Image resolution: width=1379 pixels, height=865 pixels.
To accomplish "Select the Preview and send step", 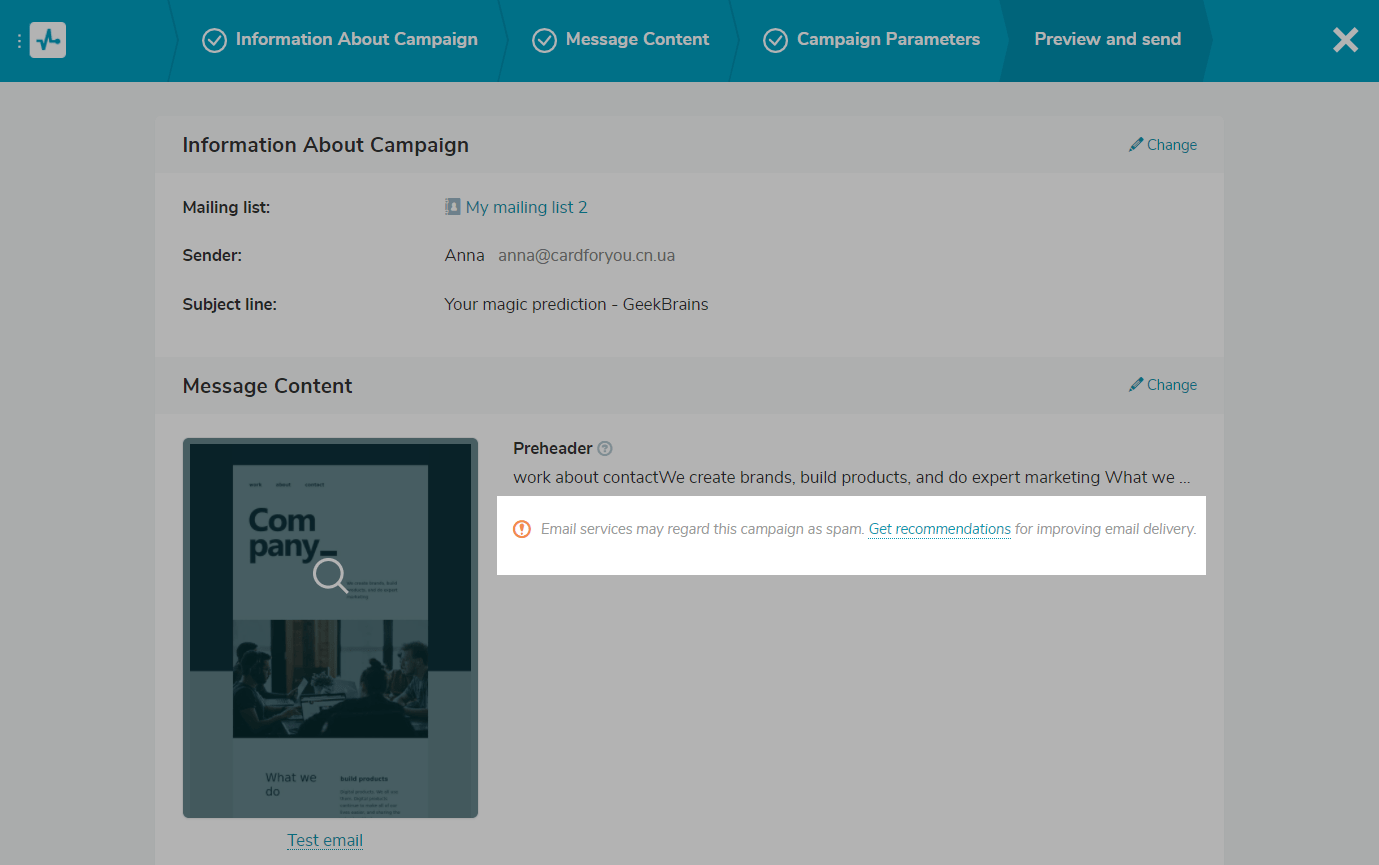I will click(x=1107, y=40).
